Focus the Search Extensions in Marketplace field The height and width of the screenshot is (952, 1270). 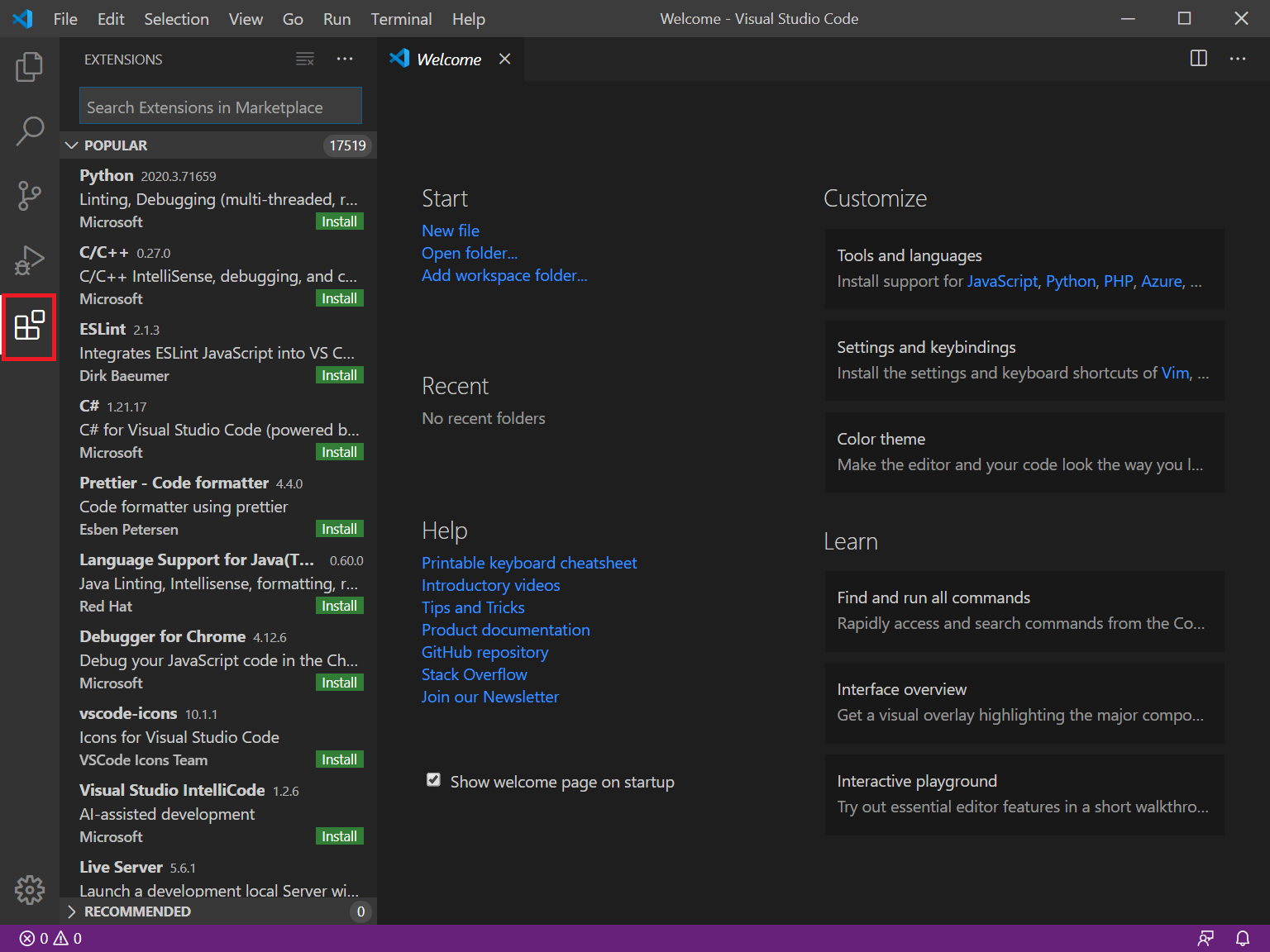221,107
